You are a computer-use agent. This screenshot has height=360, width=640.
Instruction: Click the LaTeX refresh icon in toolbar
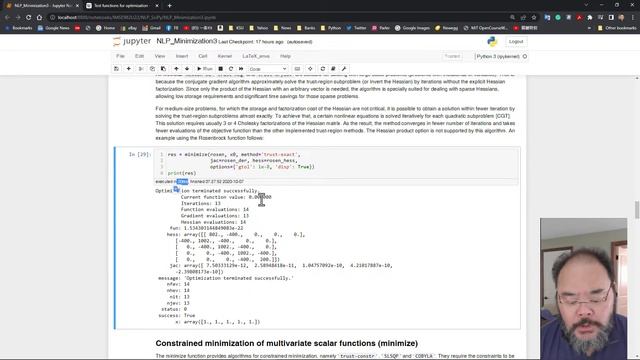click(323, 69)
